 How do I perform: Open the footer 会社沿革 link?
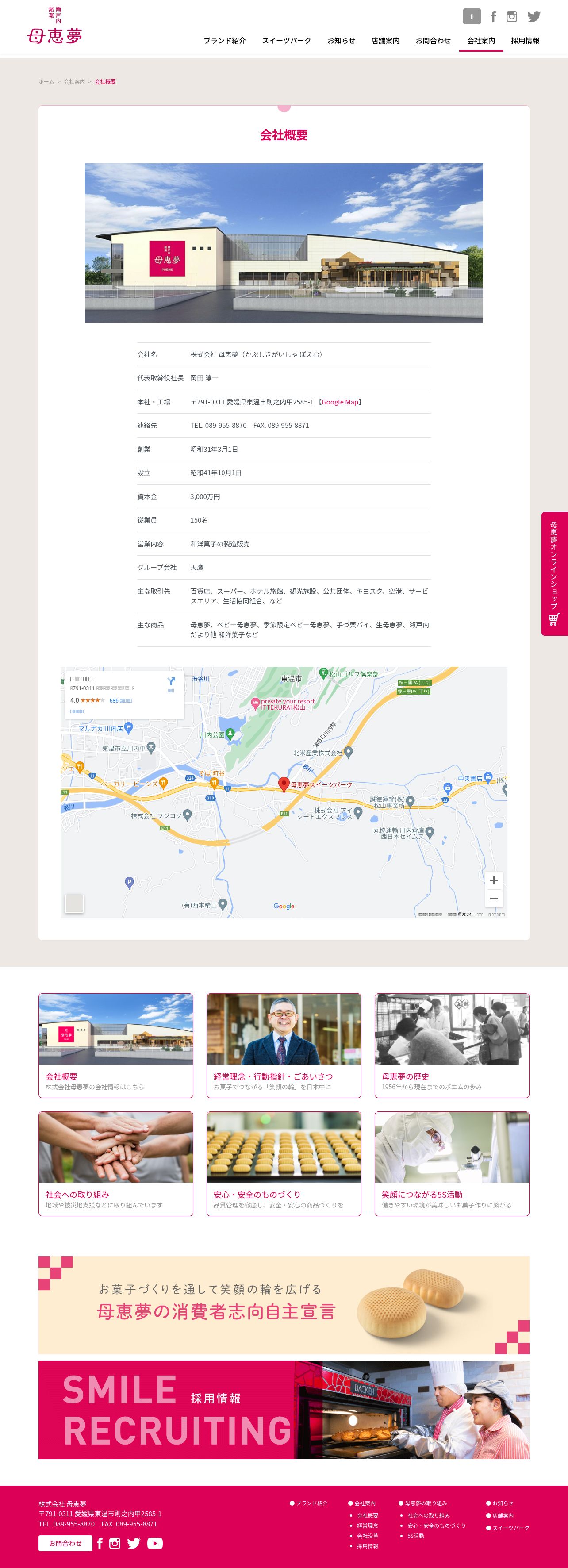368,1536
